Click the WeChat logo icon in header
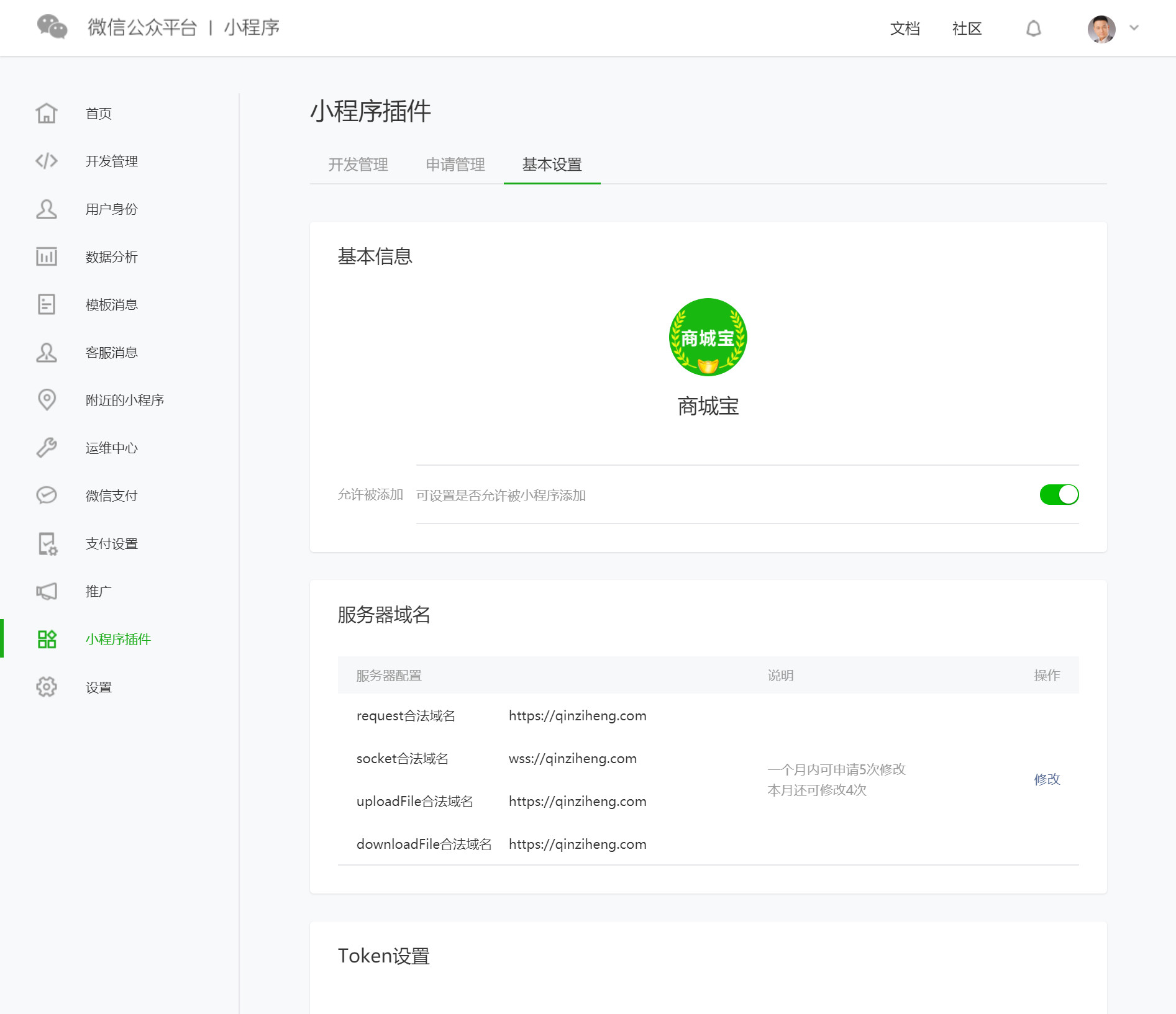The image size is (1176, 1014). (52, 27)
